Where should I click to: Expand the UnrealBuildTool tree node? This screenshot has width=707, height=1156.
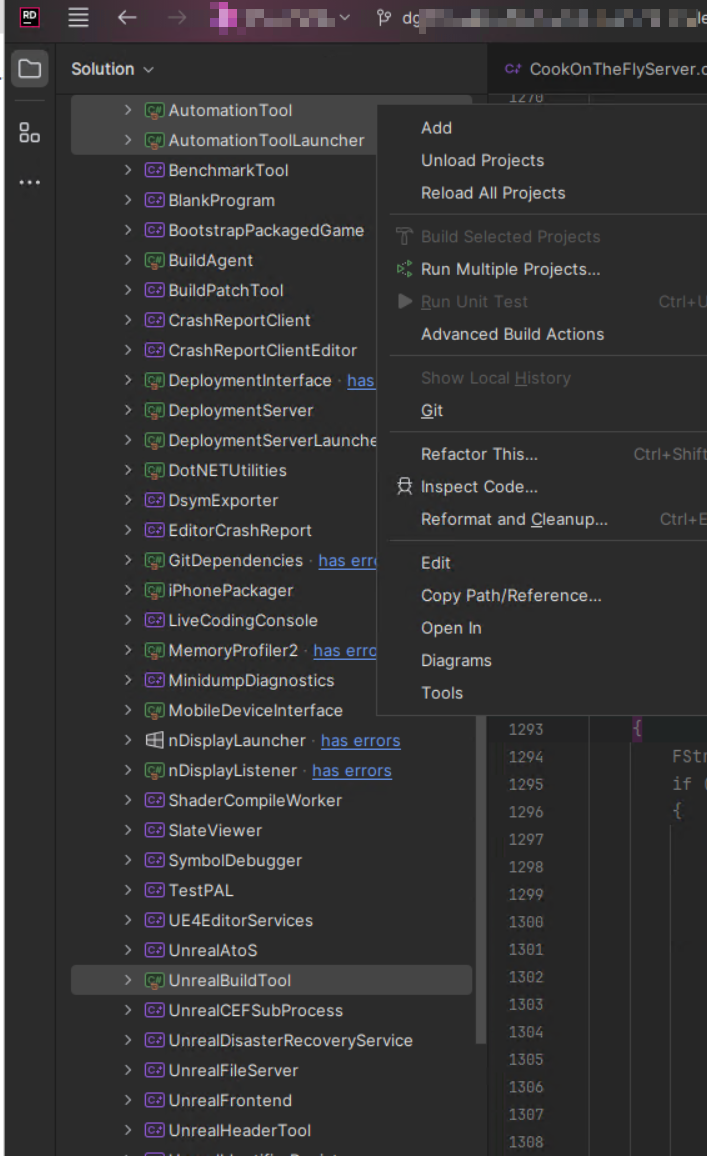click(x=128, y=980)
